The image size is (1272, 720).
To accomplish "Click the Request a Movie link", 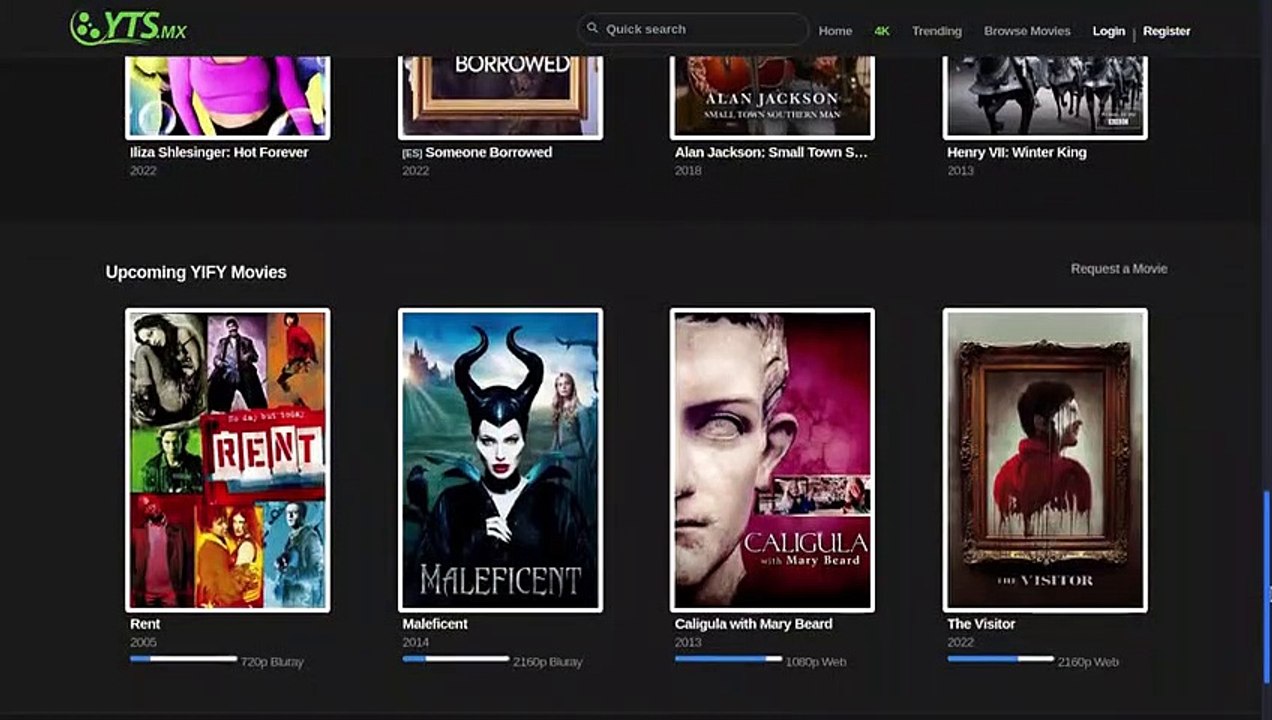I will pyautogui.click(x=1118, y=268).
